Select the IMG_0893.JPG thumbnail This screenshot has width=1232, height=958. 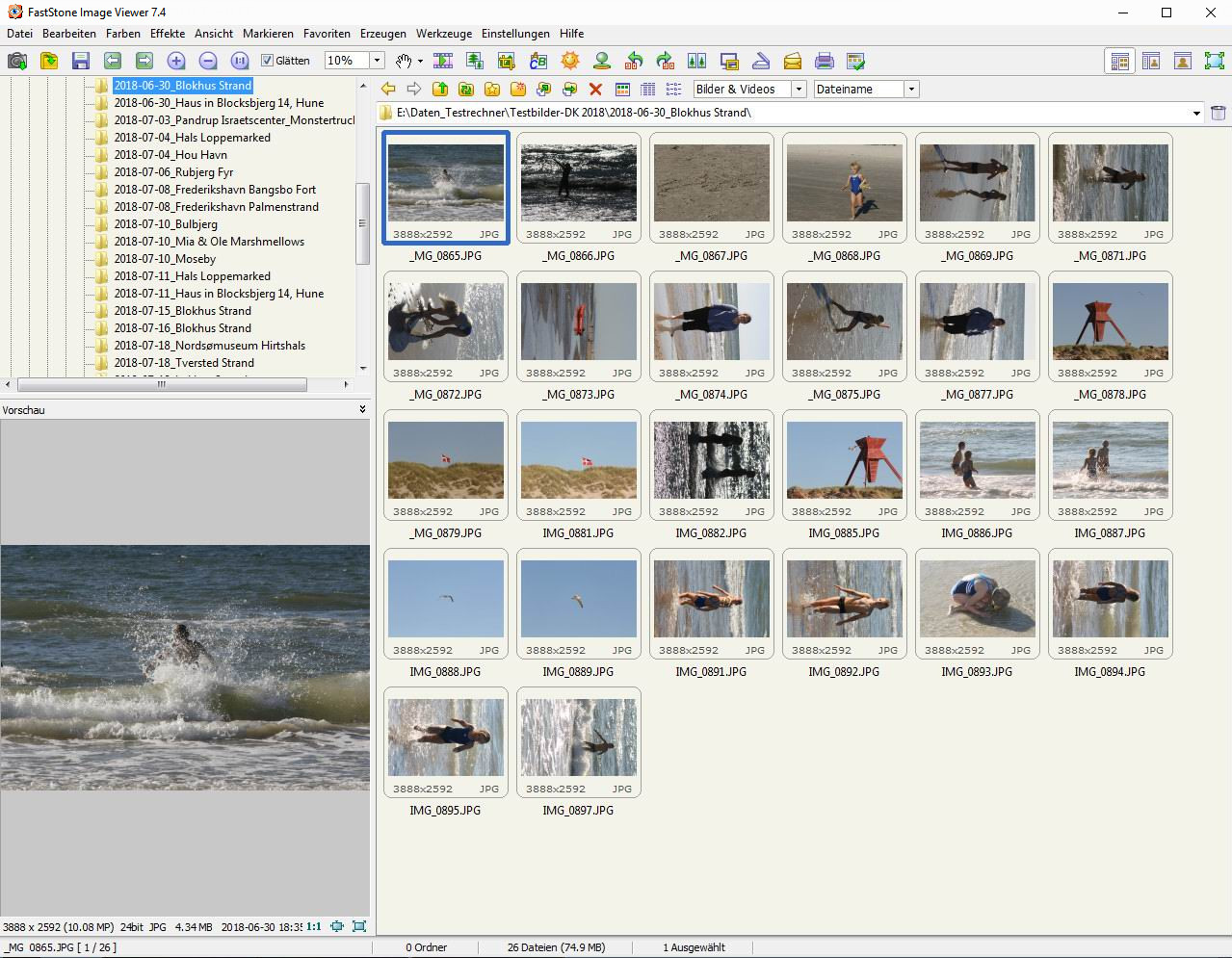click(x=977, y=598)
